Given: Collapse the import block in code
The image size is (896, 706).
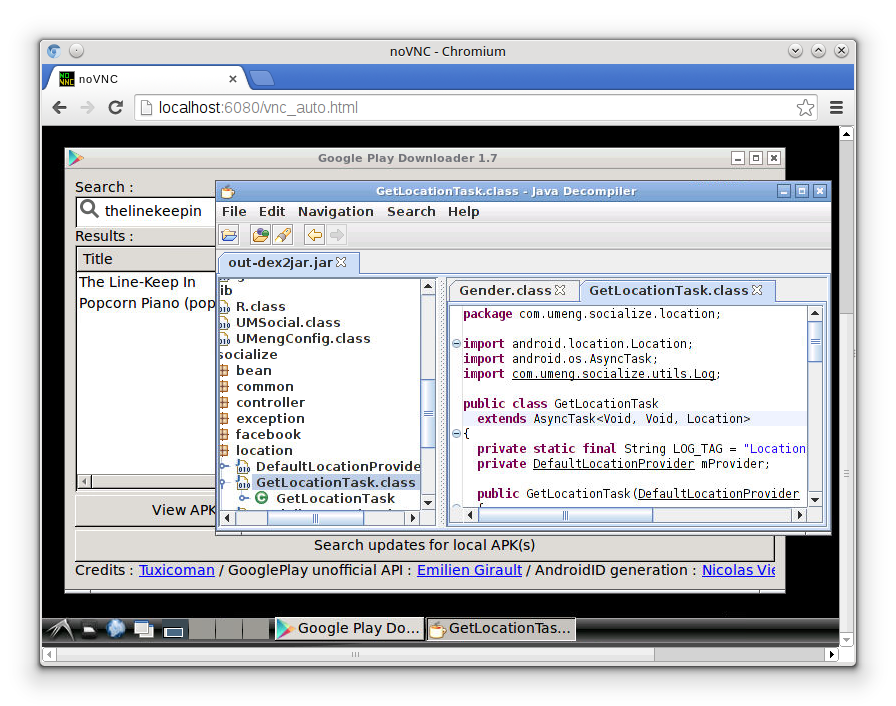Looking at the screenshot, I should tap(456, 344).
